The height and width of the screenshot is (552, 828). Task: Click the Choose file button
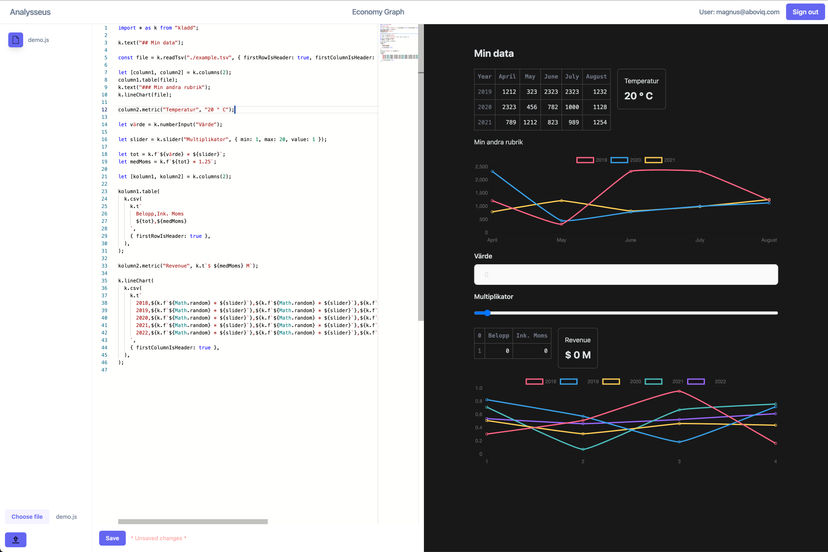(x=27, y=517)
